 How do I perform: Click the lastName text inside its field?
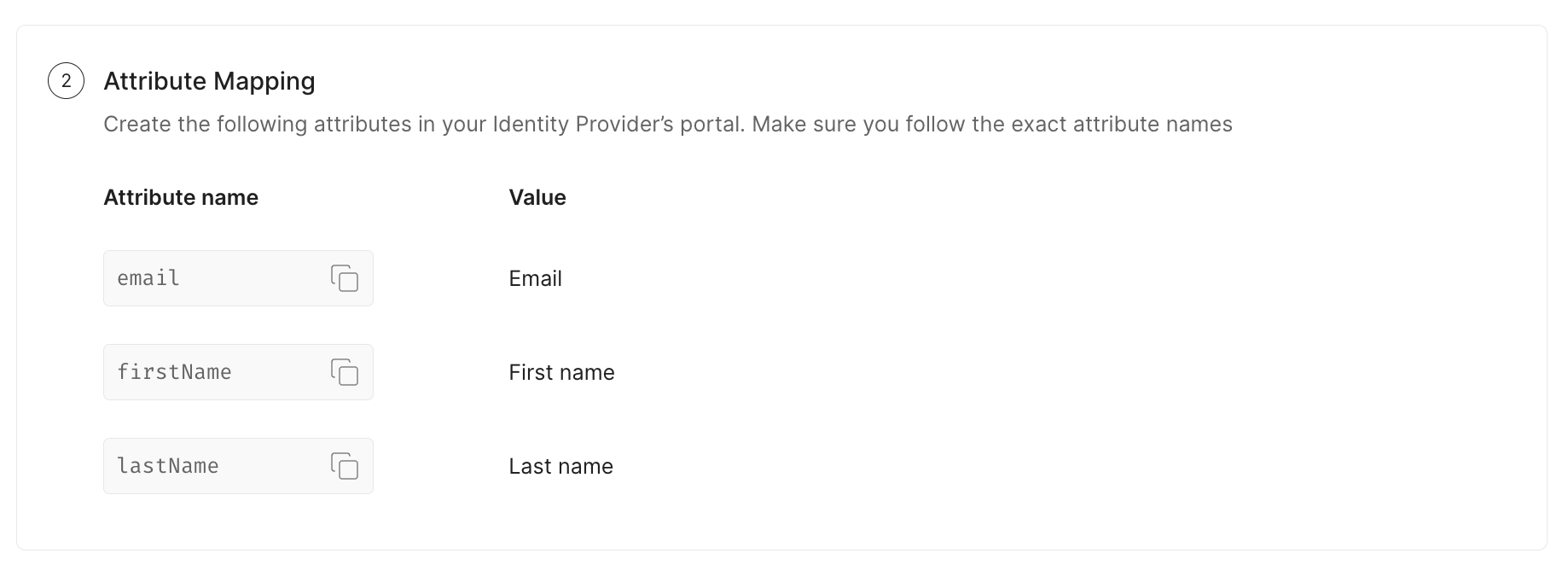click(x=167, y=466)
